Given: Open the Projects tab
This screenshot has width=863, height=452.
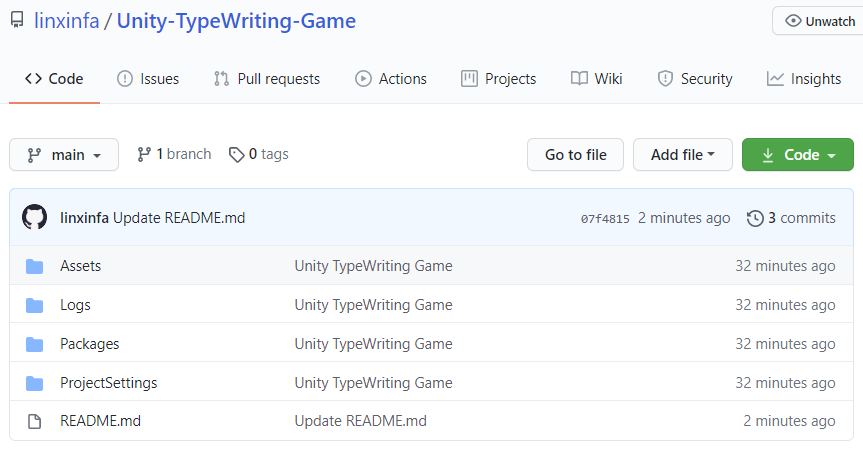Looking at the screenshot, I should [x=499, y=79].
